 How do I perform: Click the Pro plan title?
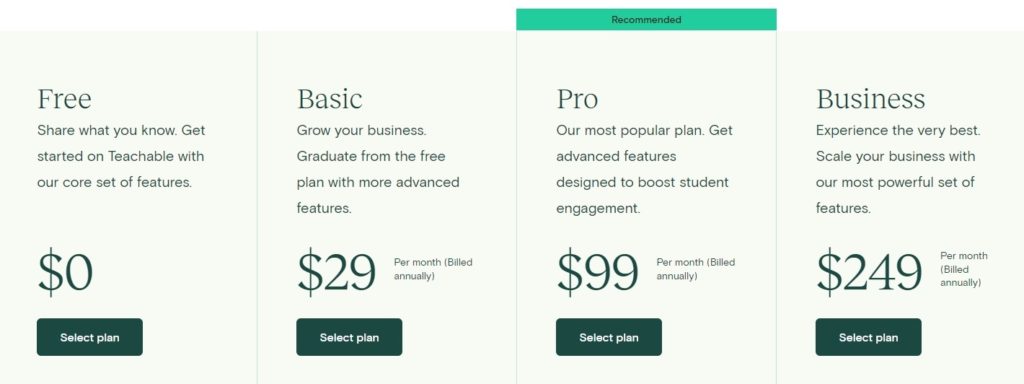pos(577,99)
